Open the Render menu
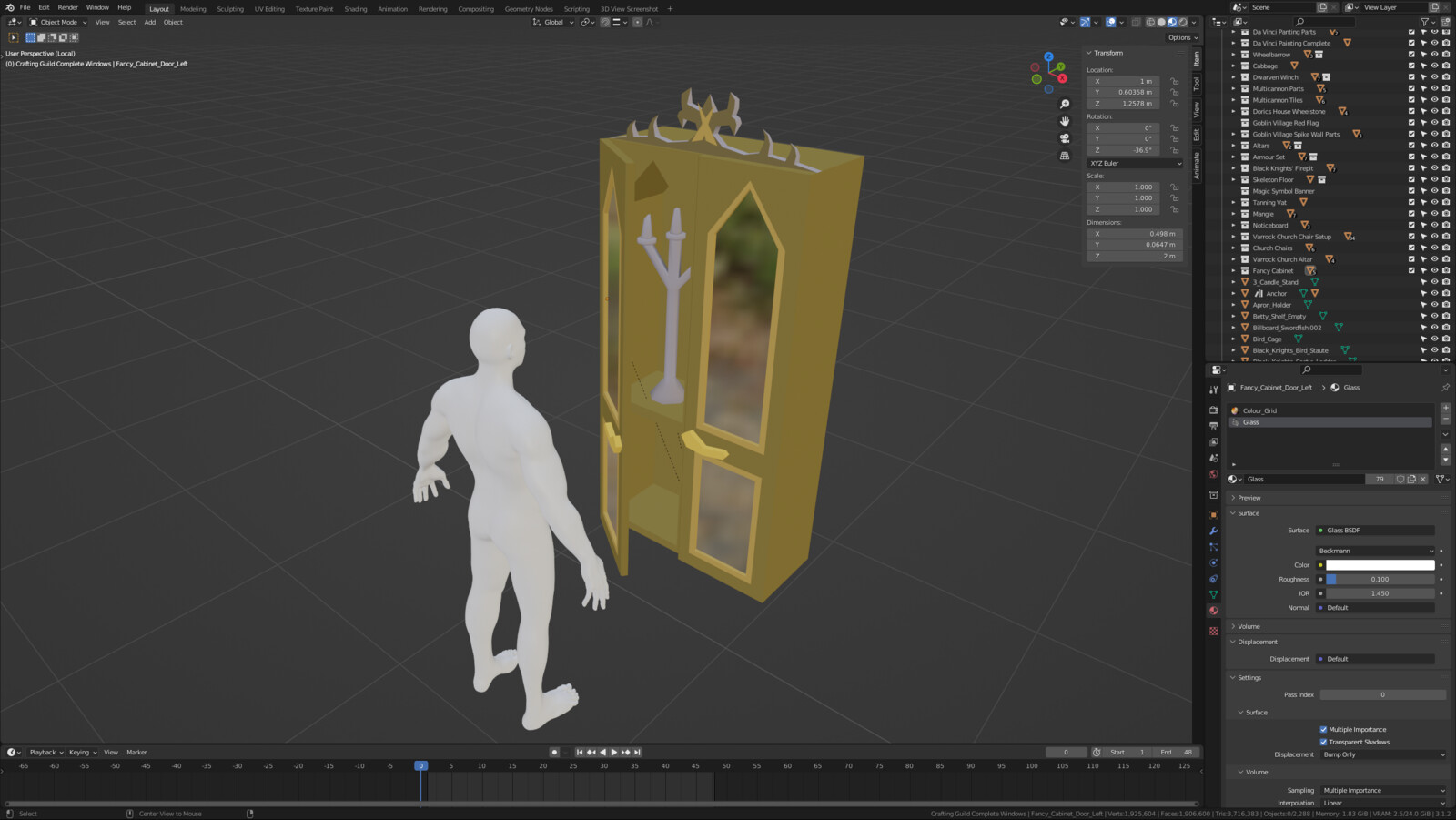 (68, 7)
